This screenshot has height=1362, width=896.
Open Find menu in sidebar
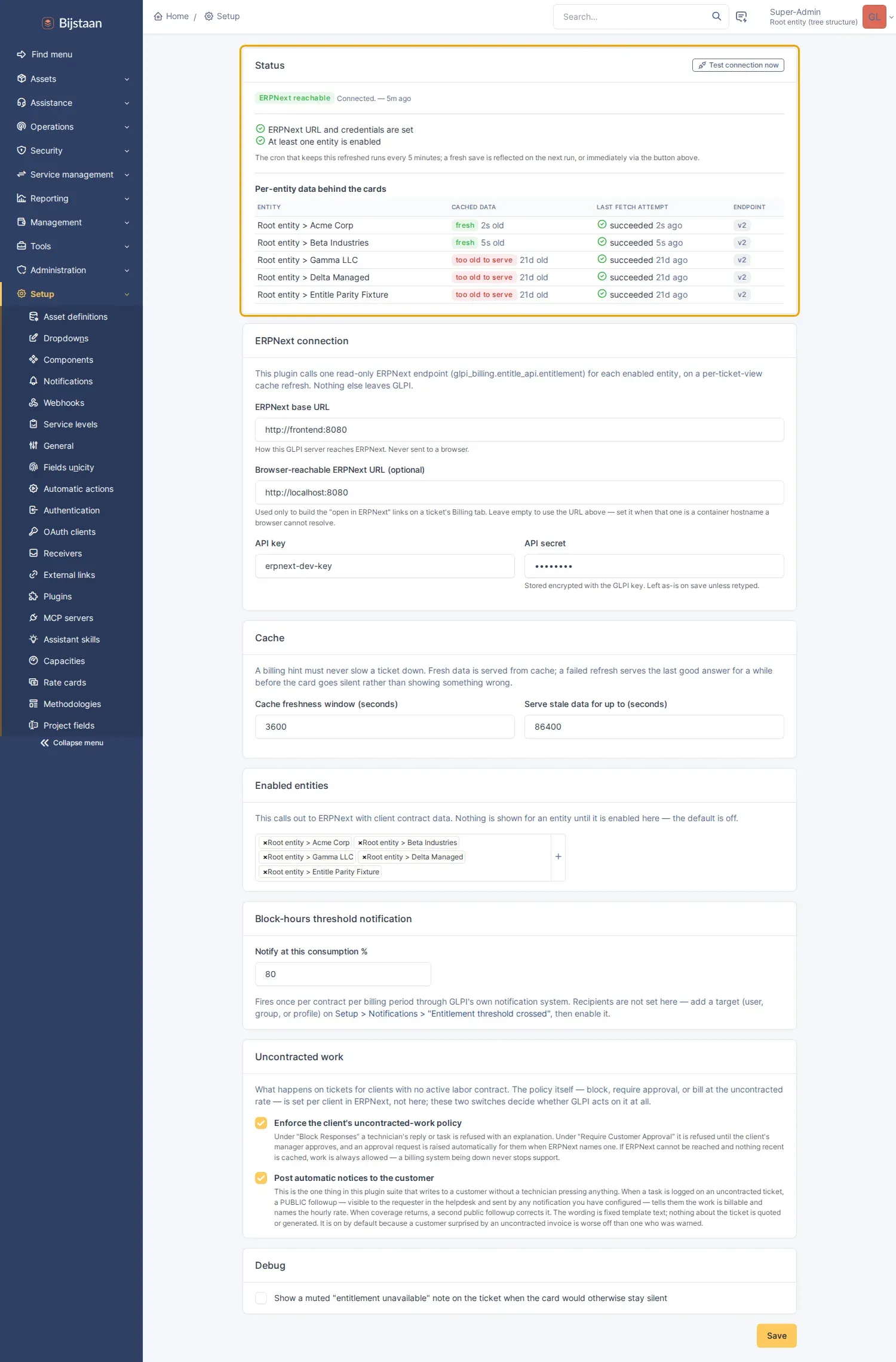pos(72,54)
